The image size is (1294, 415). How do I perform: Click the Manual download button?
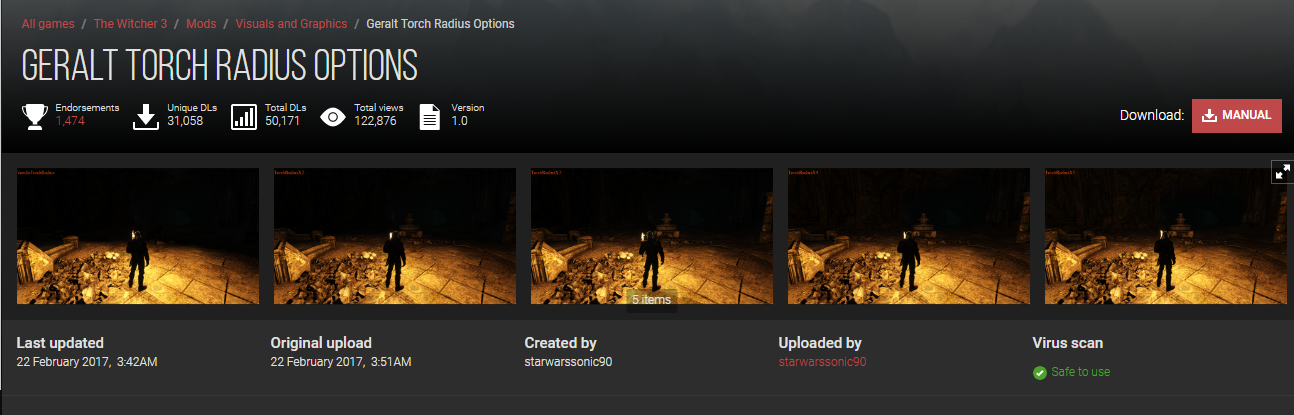click(x=1237, y=115)
